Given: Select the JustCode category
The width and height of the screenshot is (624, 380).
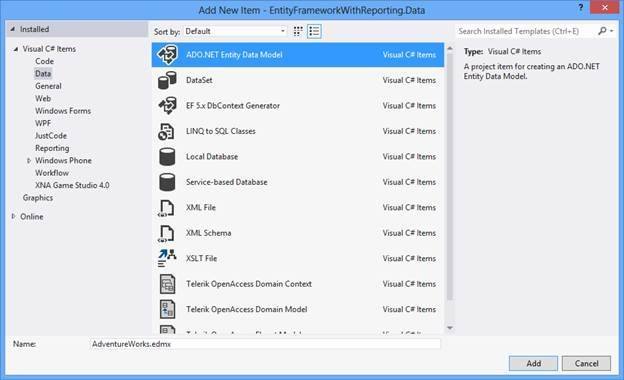Looking at the screenshot, I should 51,136.
